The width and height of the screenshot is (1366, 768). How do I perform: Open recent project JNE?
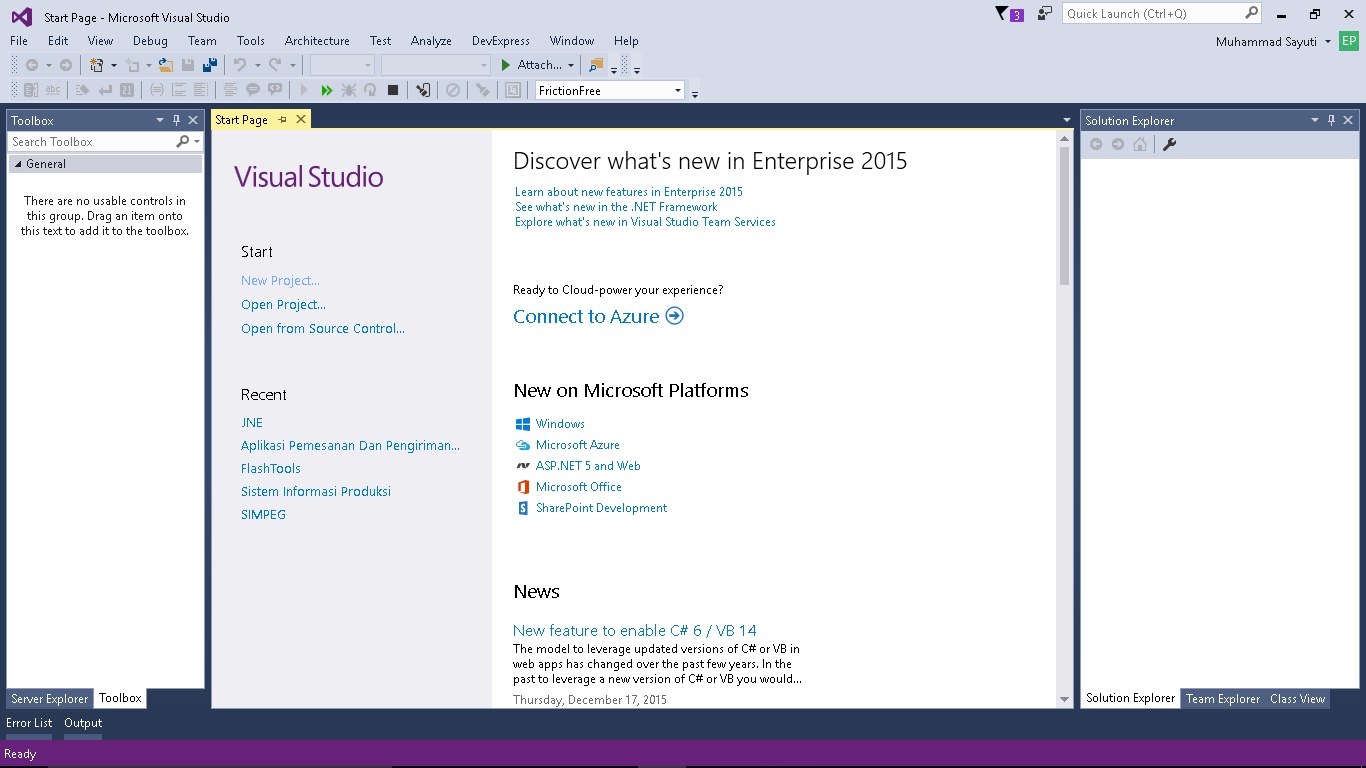pos(252,423)
